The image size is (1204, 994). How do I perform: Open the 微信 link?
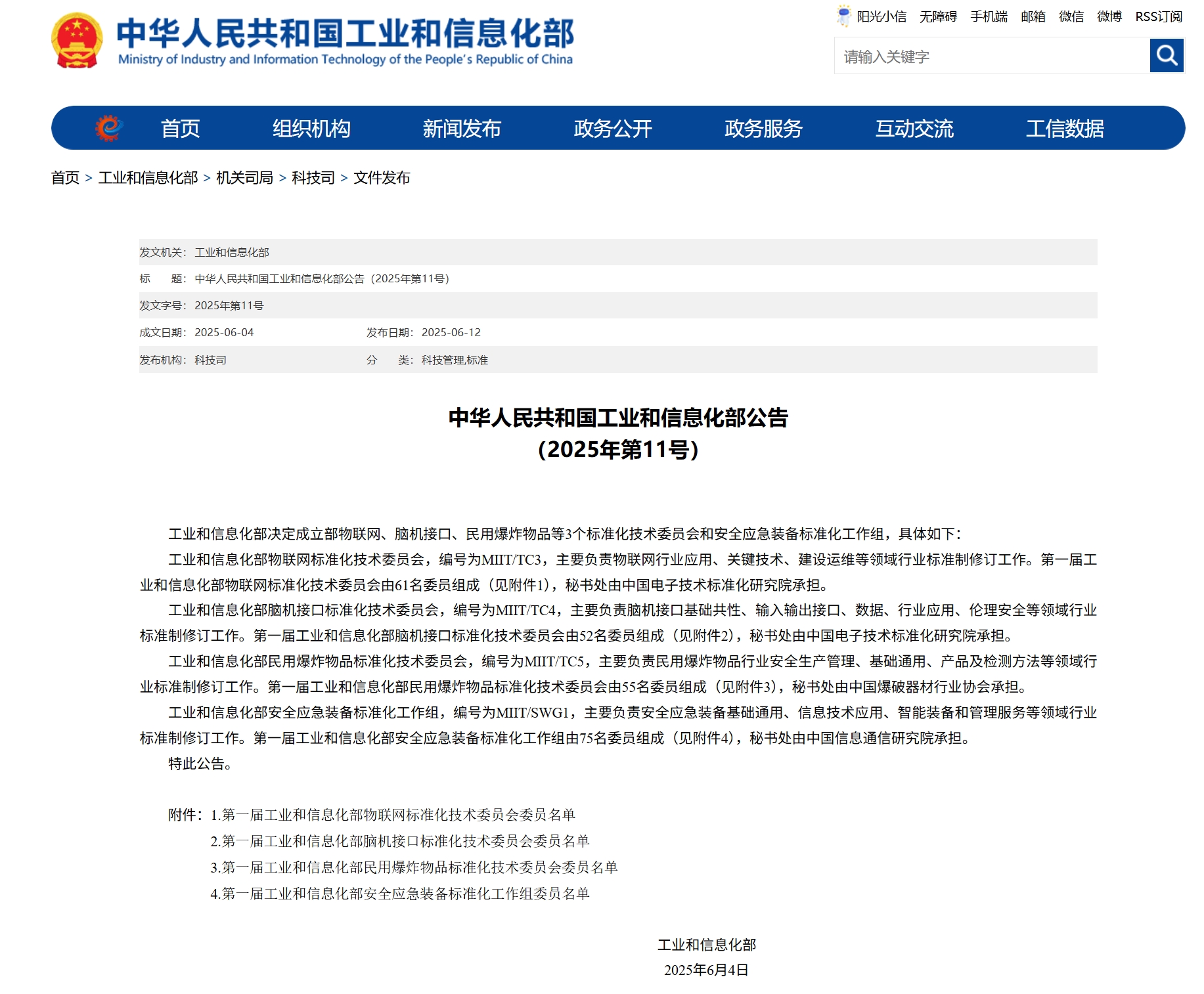click(x=1071, y=16)
